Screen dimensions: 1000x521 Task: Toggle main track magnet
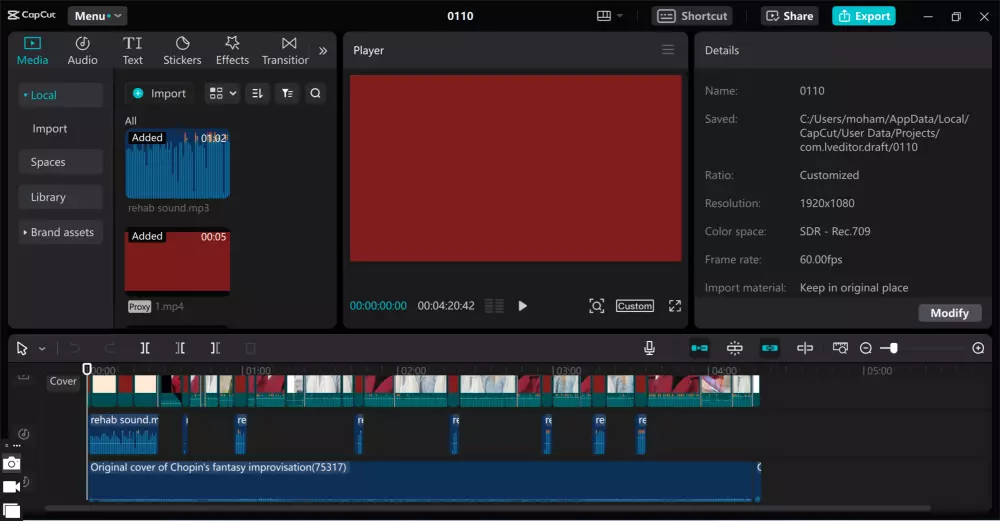pos(699,348)
